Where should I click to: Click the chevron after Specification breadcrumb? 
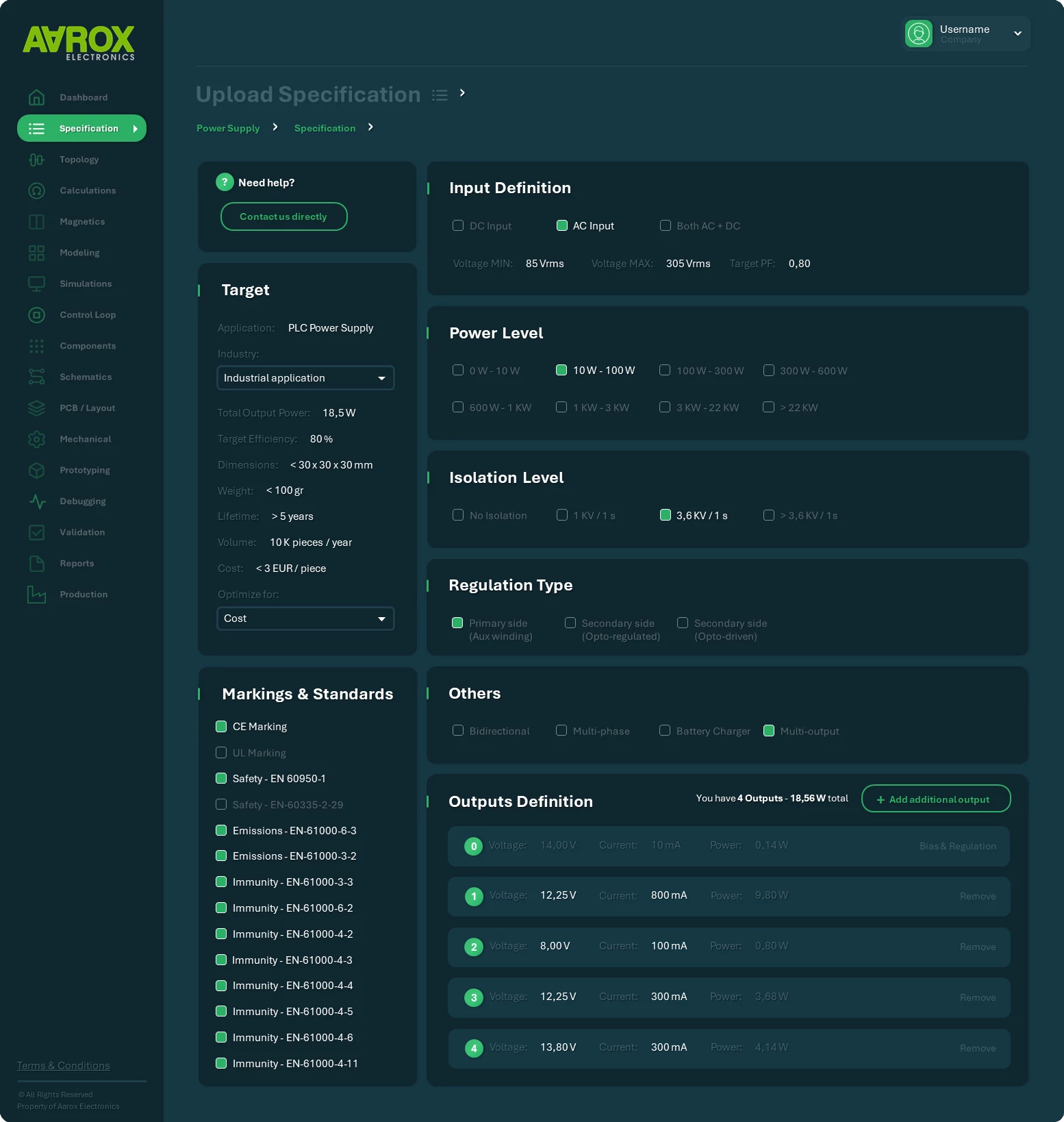370,127
